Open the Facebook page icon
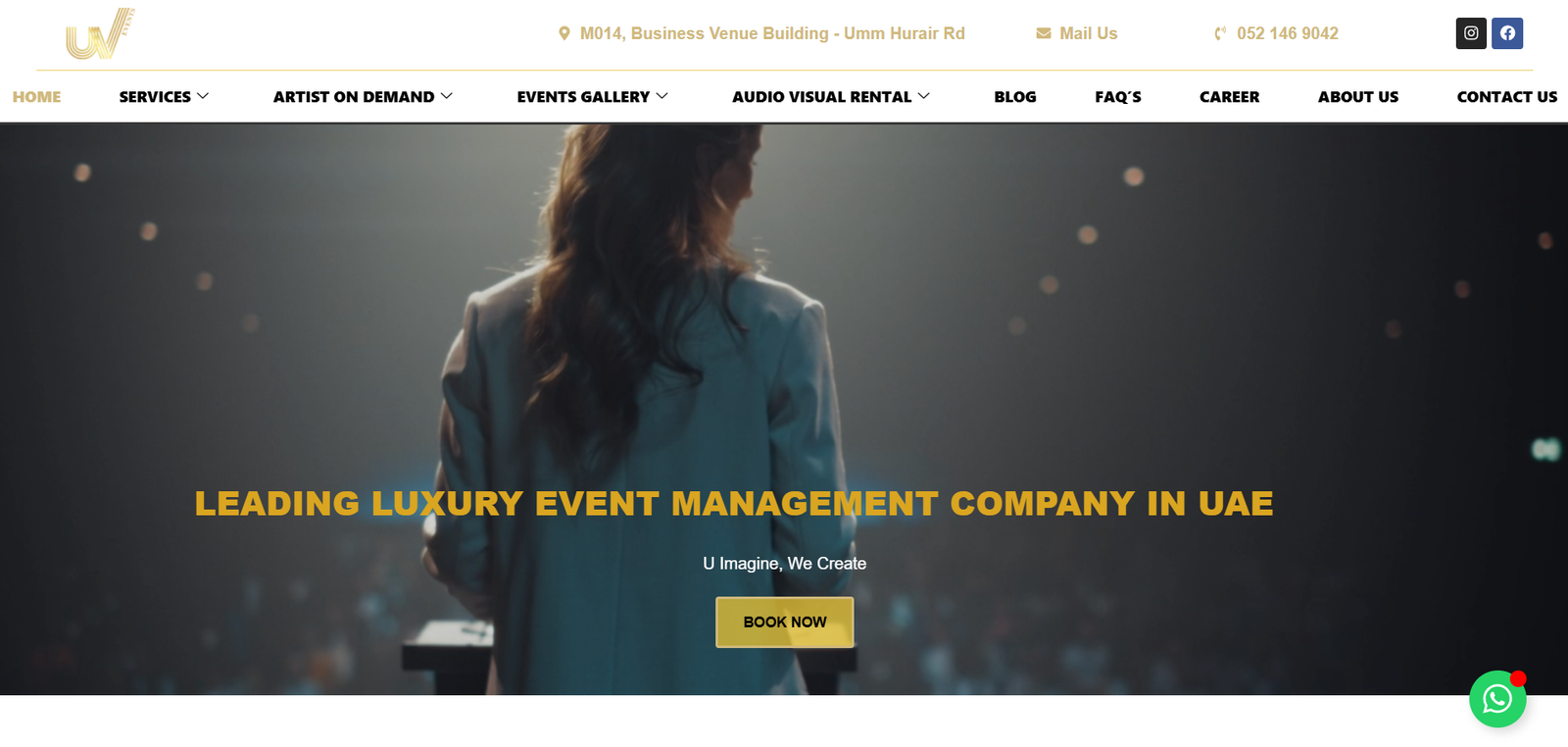The width and height of the screenshot is (1568, 747). coord(1507,33)
